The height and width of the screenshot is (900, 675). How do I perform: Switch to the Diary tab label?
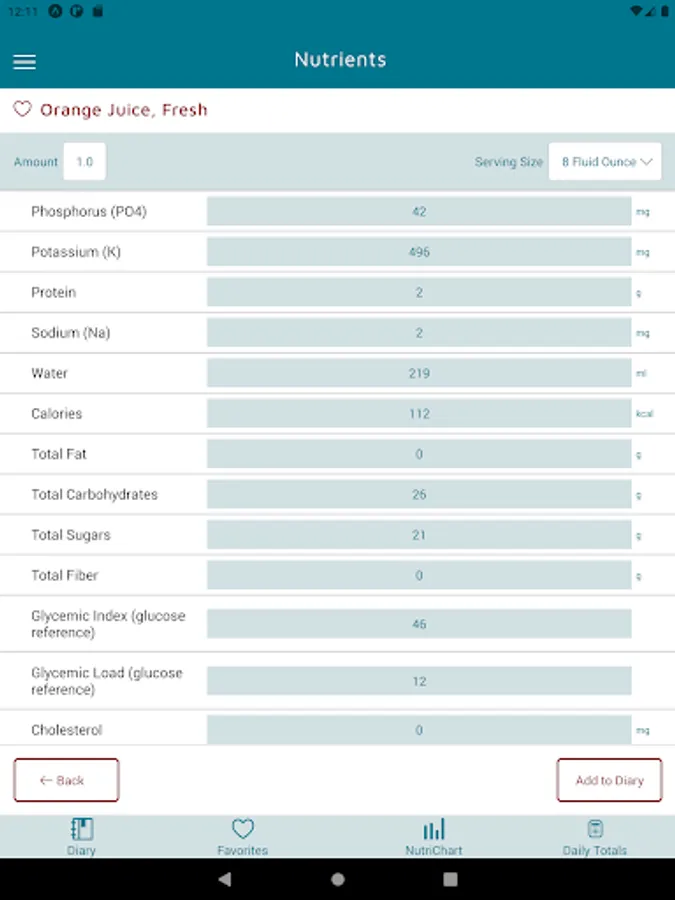(82, 850)
